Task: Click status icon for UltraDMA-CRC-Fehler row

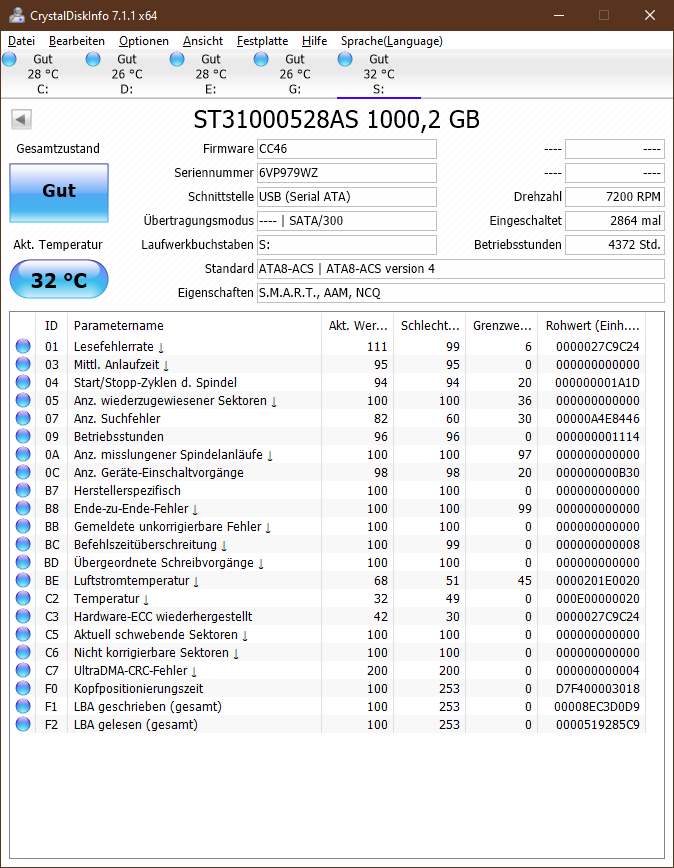Action: click(23, 670)
